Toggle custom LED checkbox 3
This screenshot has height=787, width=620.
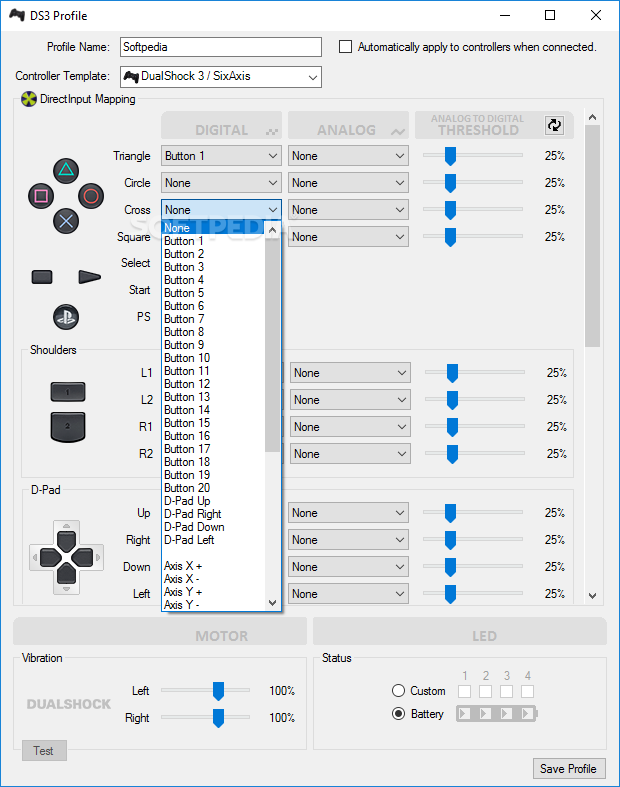(x=507, y=691)
